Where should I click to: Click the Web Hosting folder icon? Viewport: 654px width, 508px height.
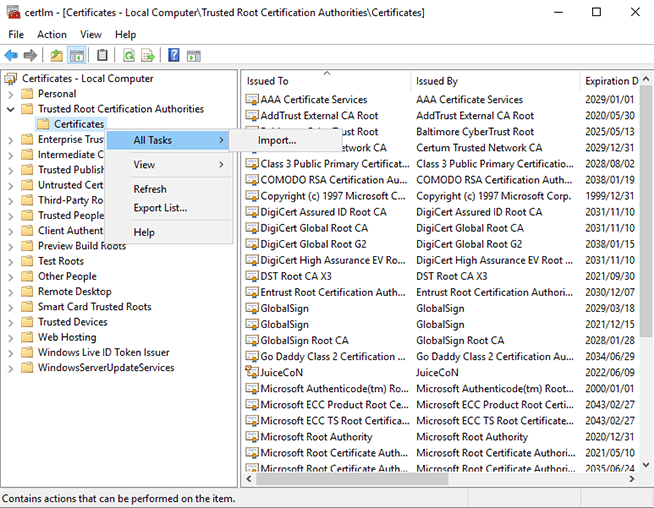point(27,337)
